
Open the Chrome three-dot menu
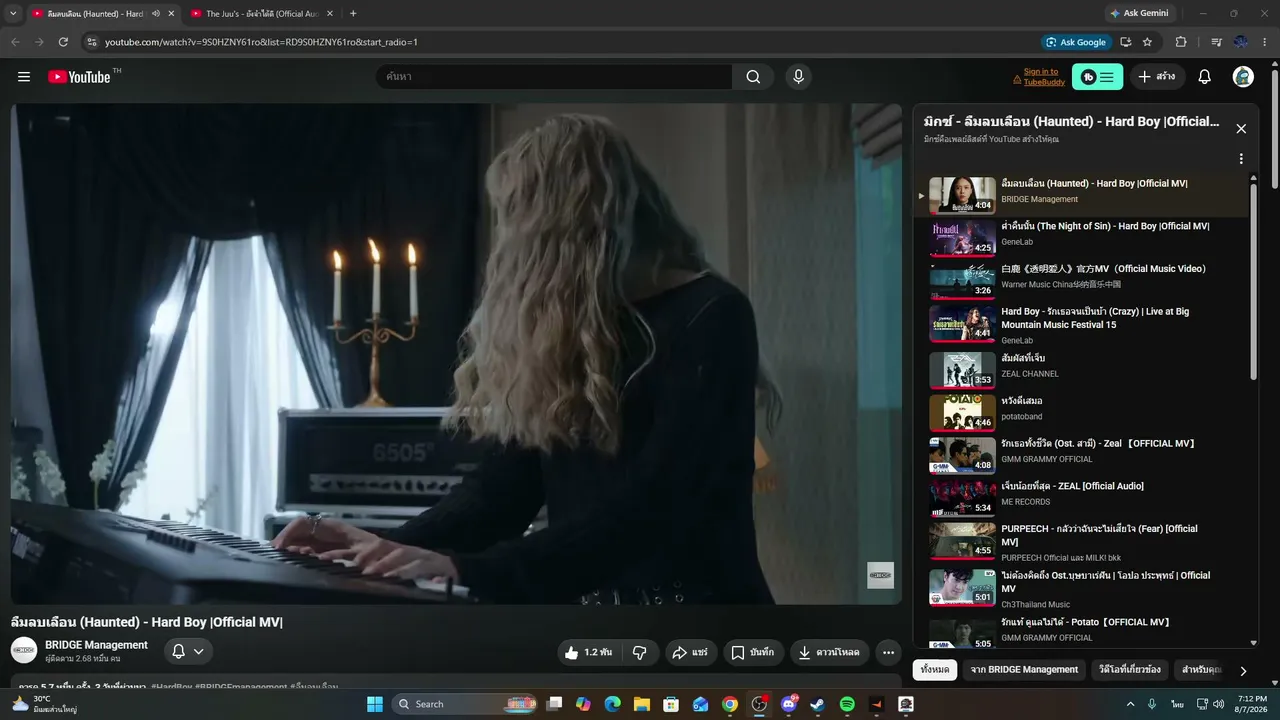(1265, 42)
